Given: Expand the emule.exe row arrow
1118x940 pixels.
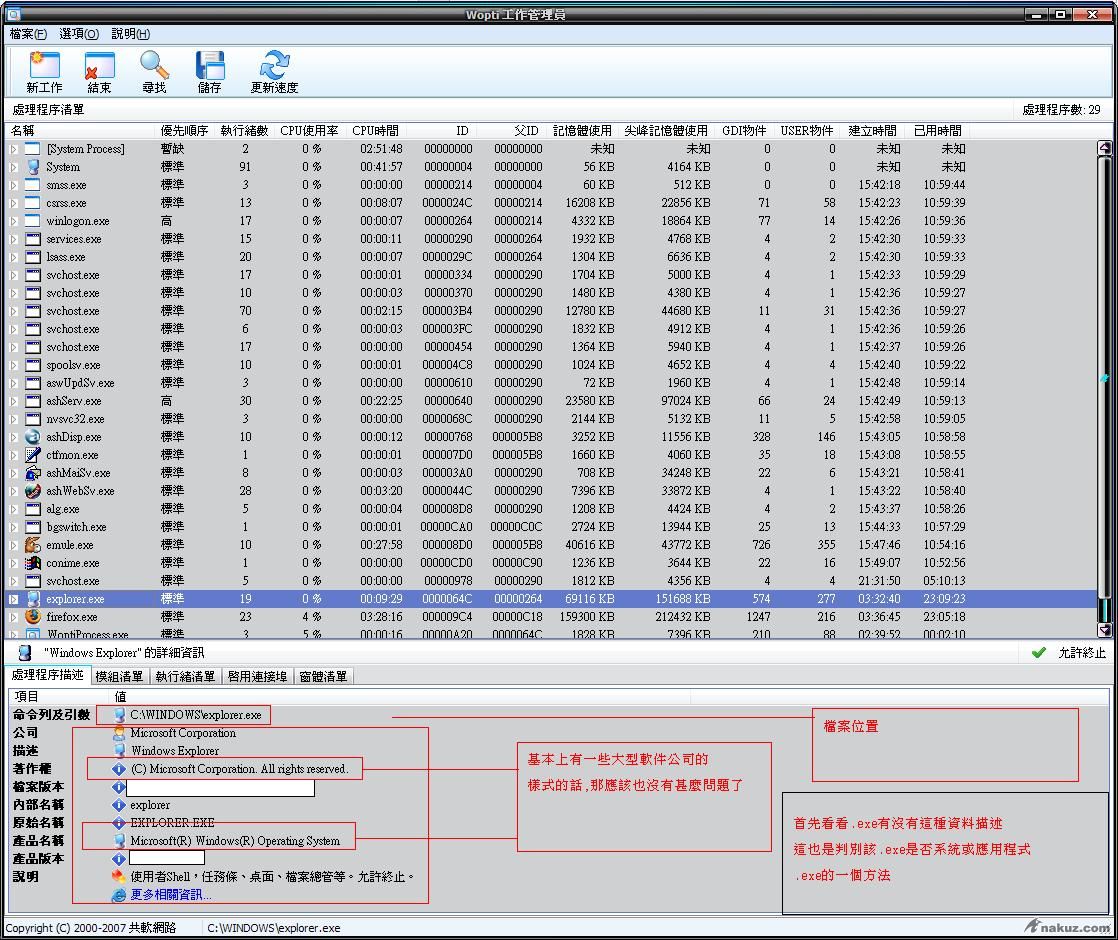Looking at the screenshot, I should (14, 545).
